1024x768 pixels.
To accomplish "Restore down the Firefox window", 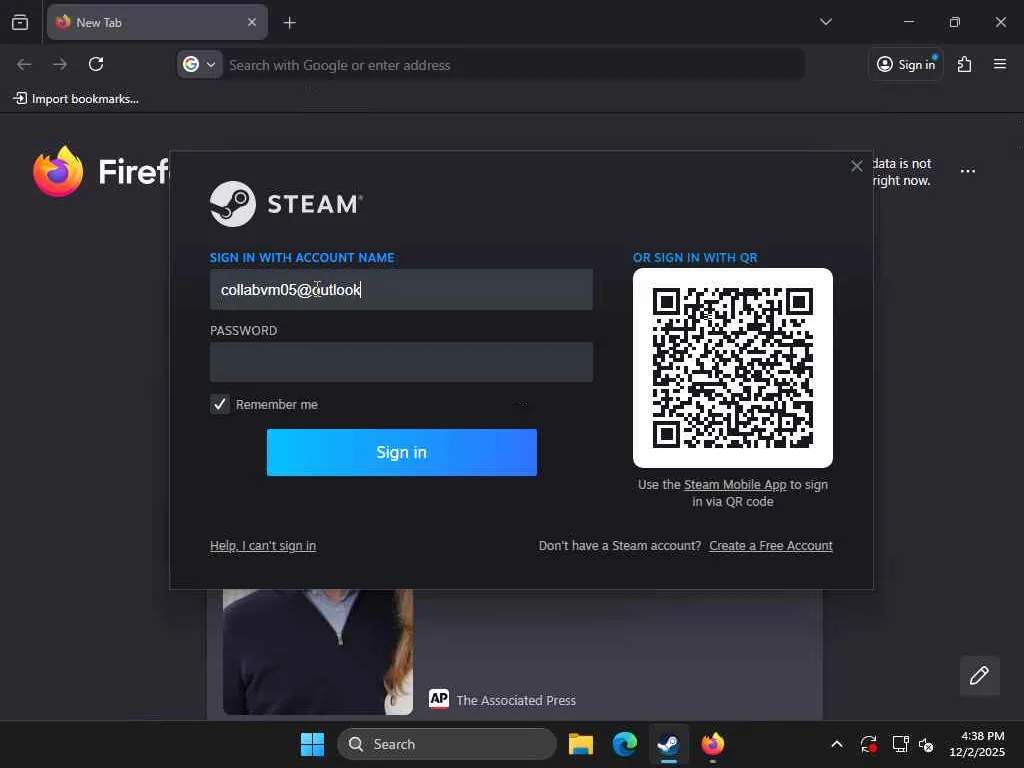I will click(x=954, y=22).
